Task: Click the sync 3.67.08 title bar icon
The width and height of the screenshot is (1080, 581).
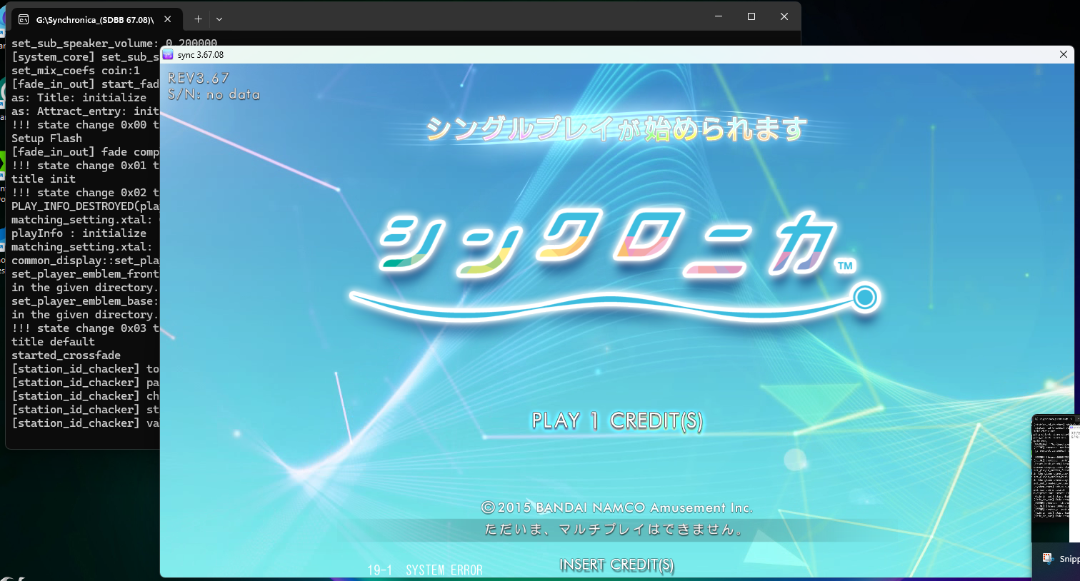Action: (169, 55)
